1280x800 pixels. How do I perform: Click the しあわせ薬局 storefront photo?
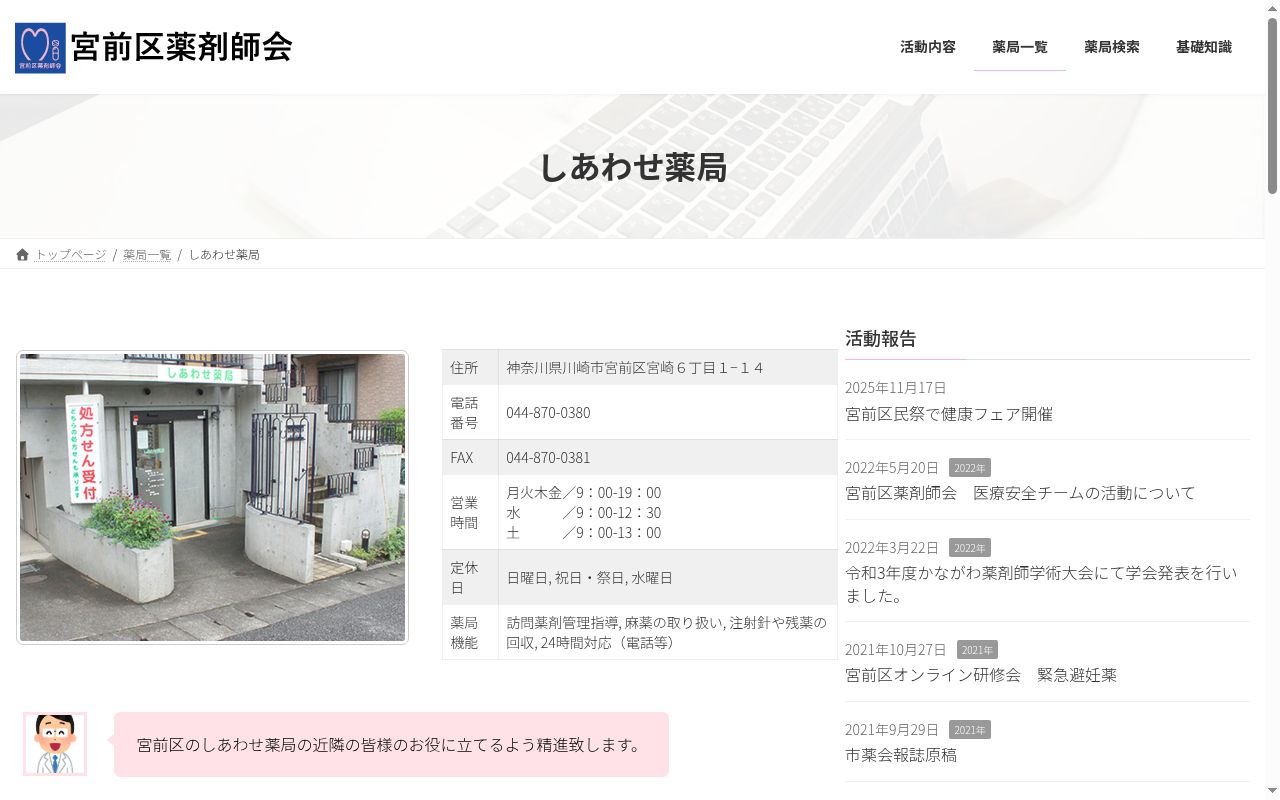coord(213,497)
